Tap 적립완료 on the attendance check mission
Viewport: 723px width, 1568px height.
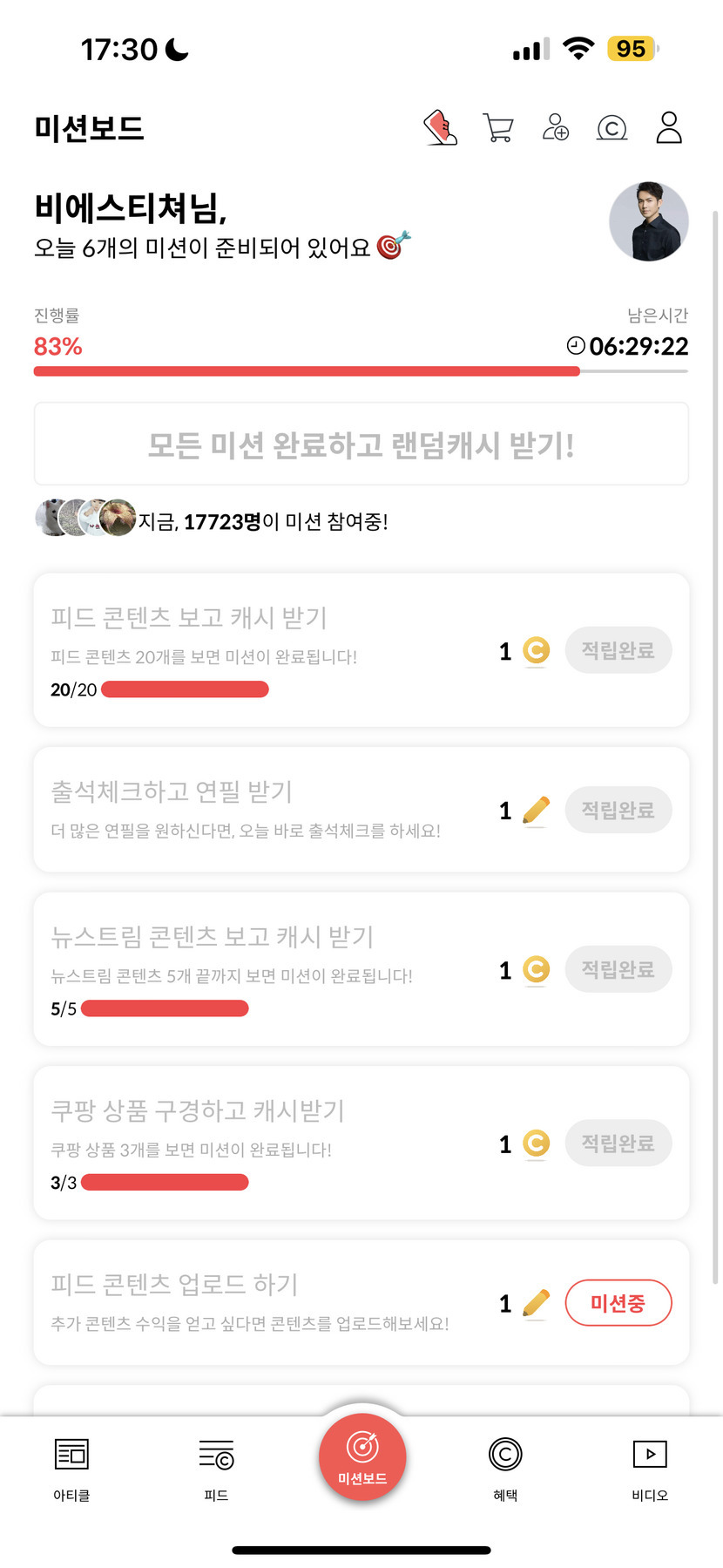(x=618, y=810)
